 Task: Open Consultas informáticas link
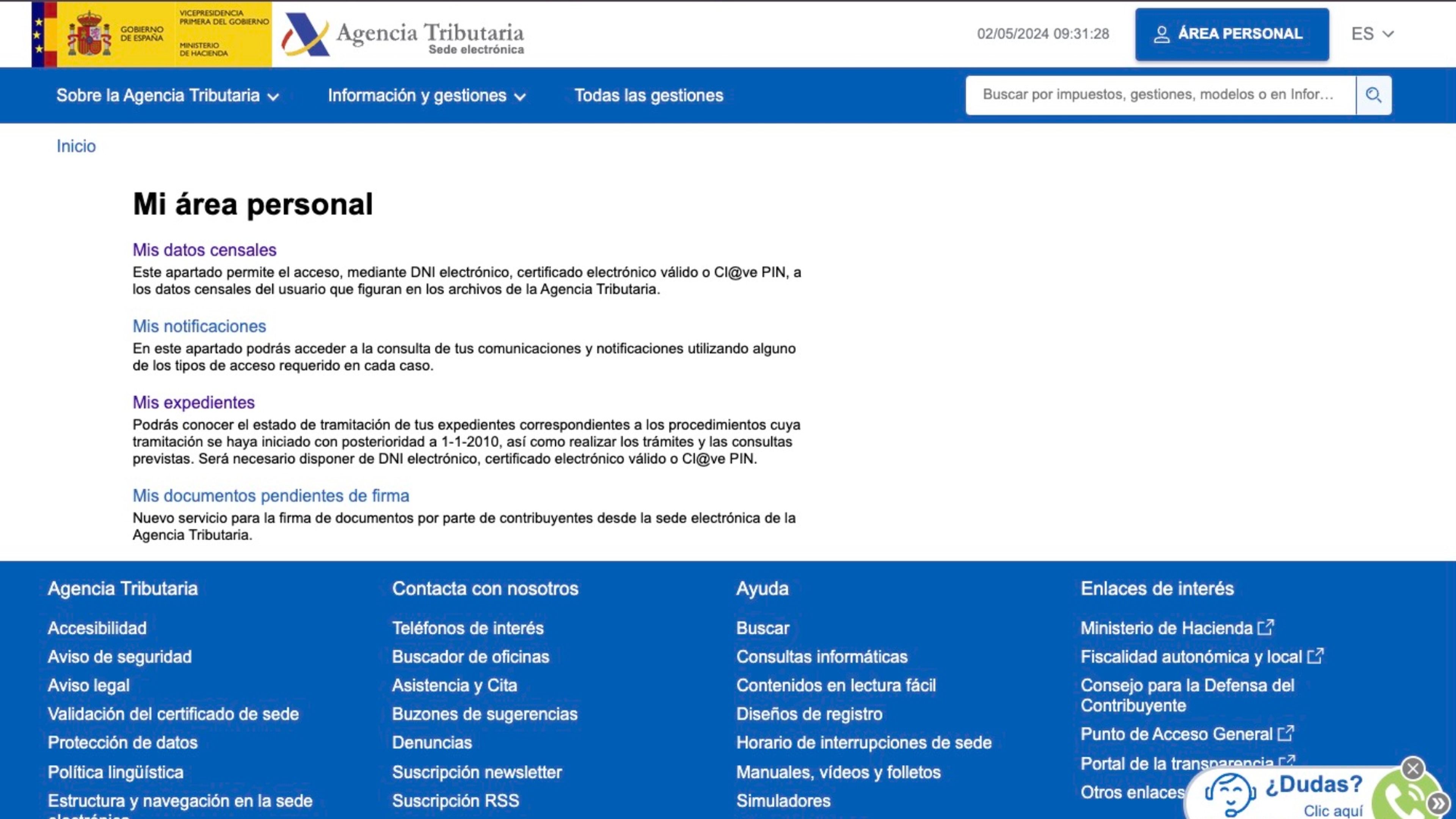822,657
